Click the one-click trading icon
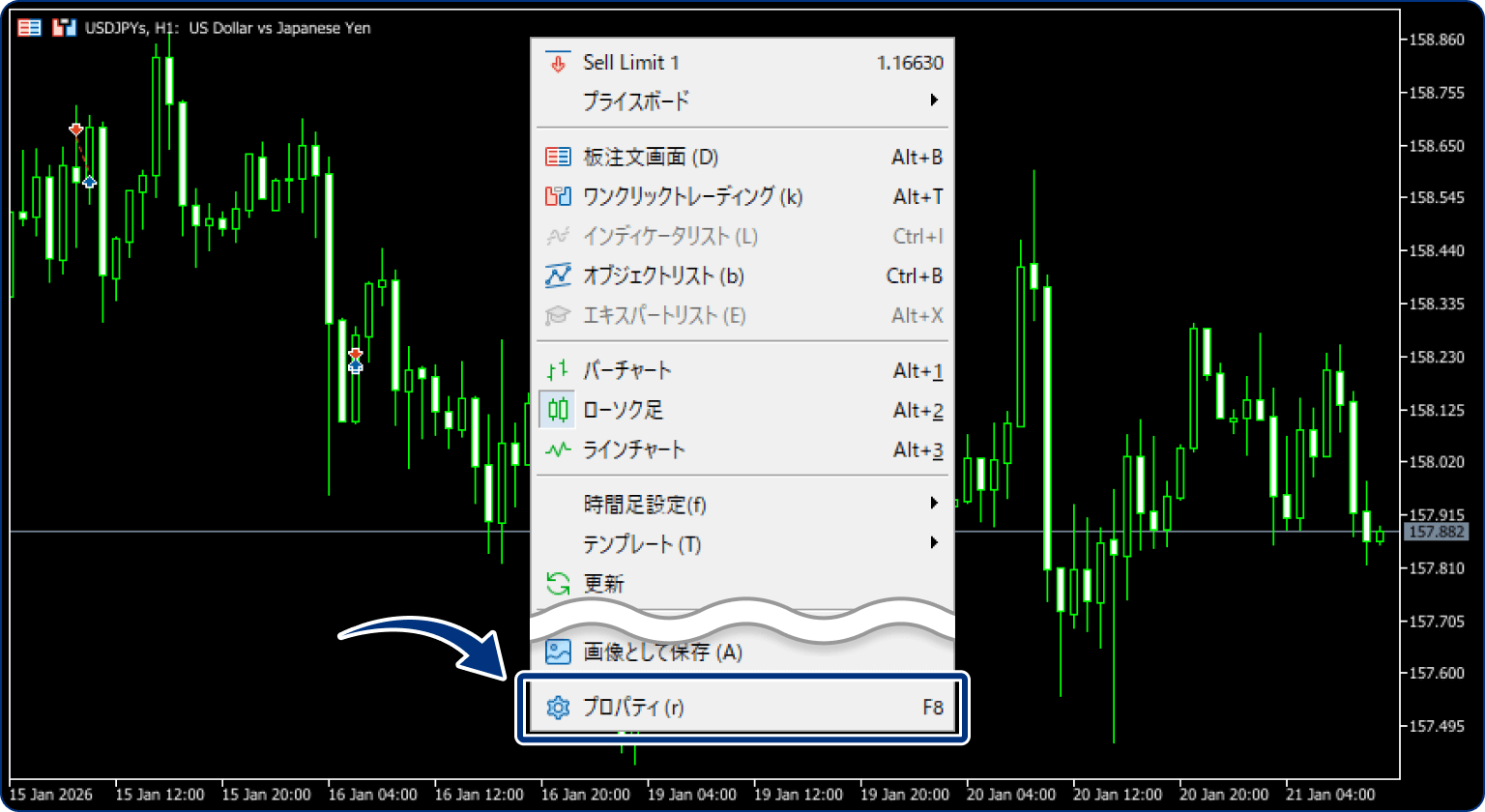This screenshot has width=1485, height=812. tap(557, 196)
